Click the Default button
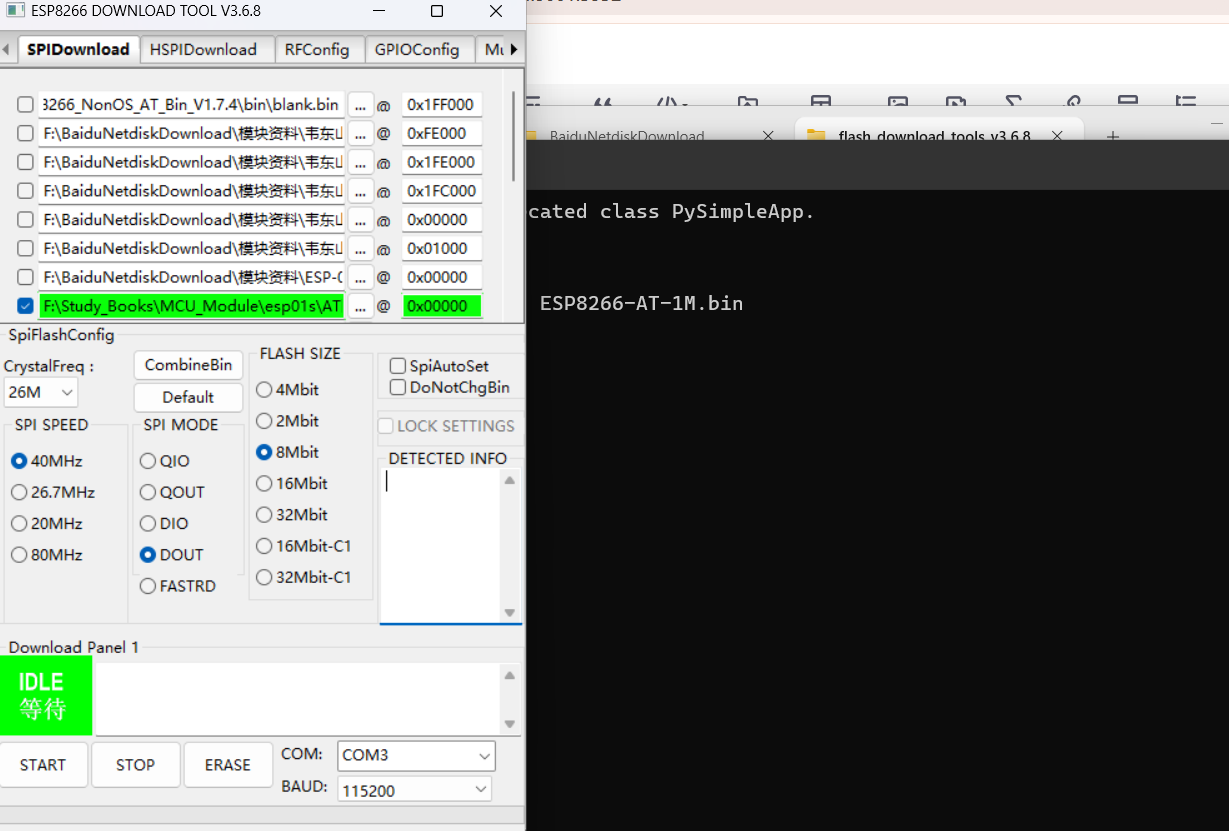This screenshot has width=1229, height=831. click(188, 397)
